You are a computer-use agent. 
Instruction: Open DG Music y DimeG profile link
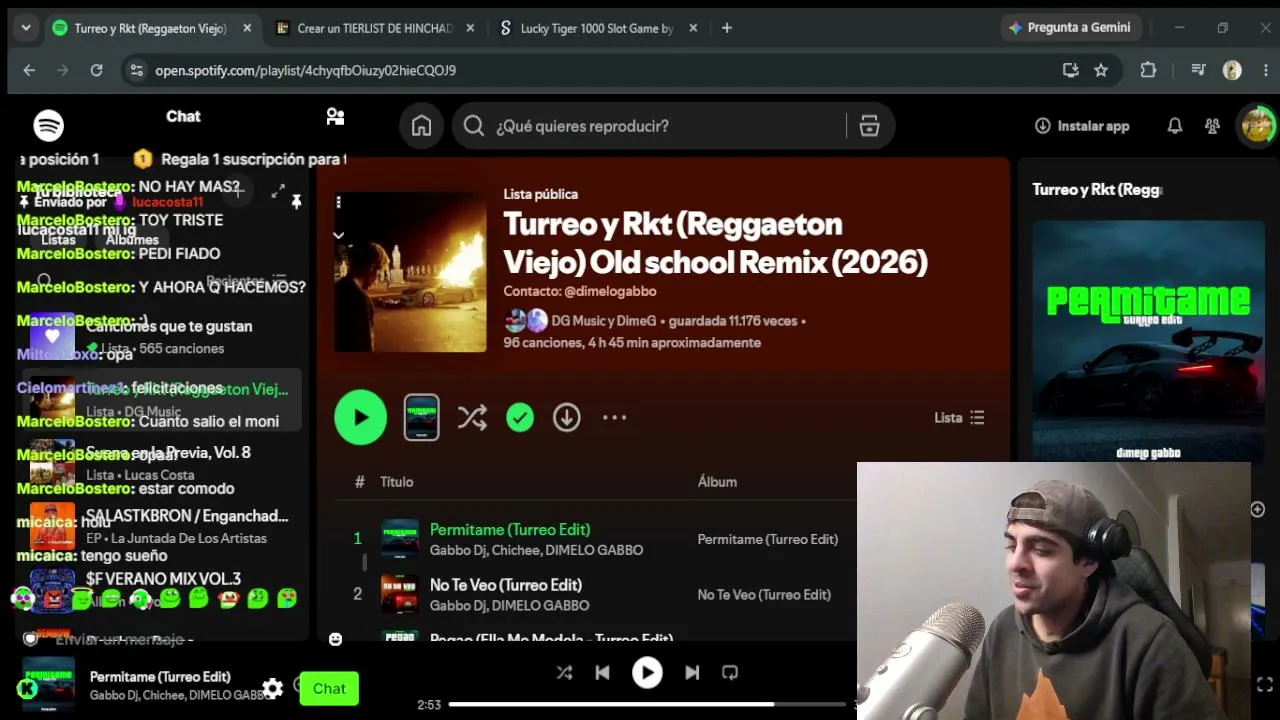coord(604,321)
